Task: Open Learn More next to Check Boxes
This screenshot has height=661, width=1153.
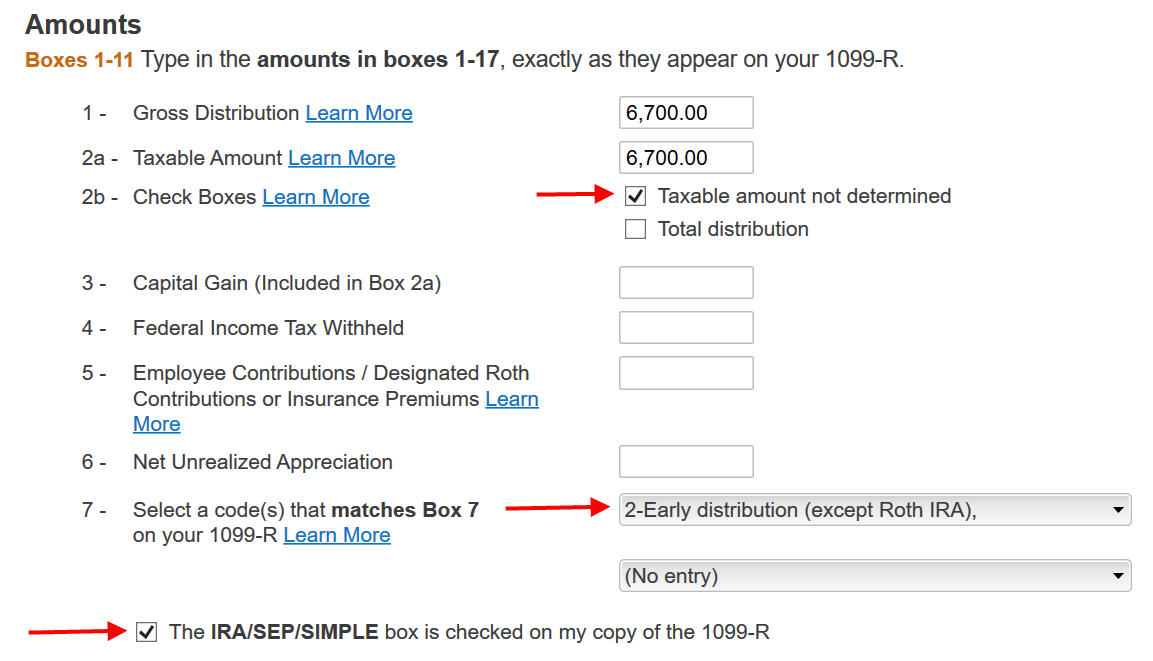Action: click(316, 196)
